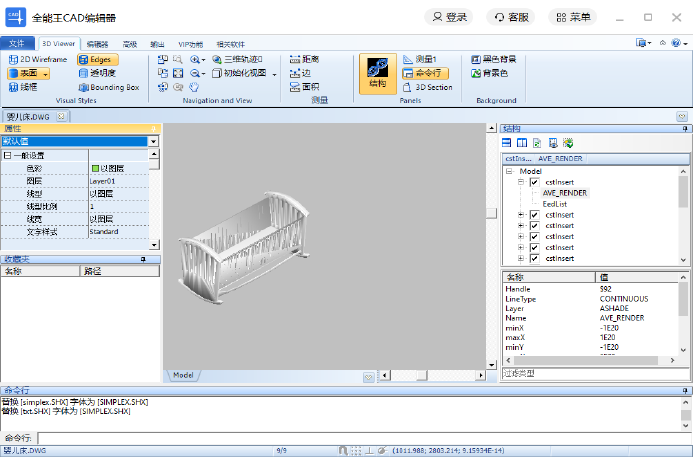Toggle the last visible cstInsert checkbox
The image size is (693, 457).
click(x=534, y=258)
